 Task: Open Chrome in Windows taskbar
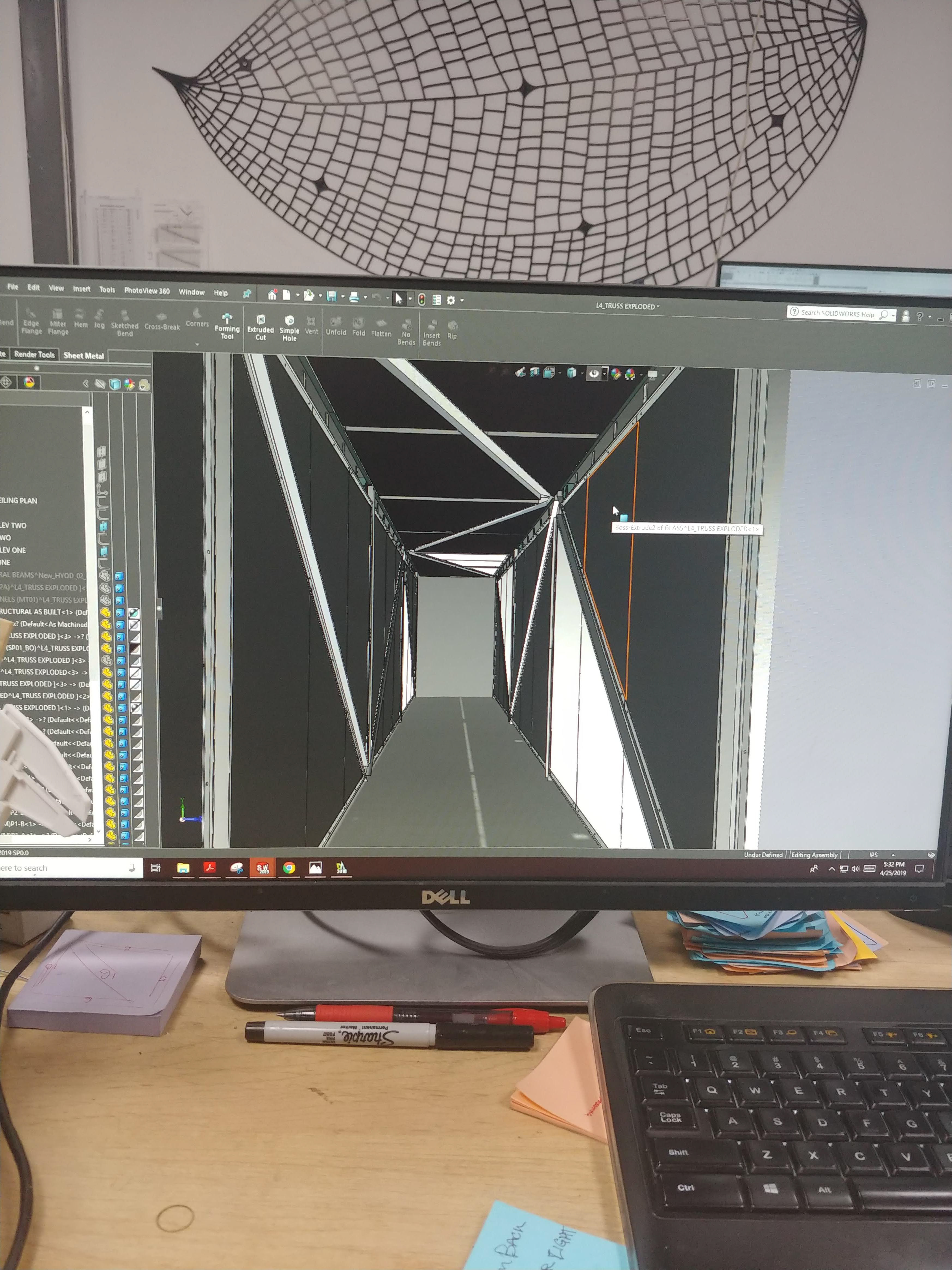click(x=289, y=867)
